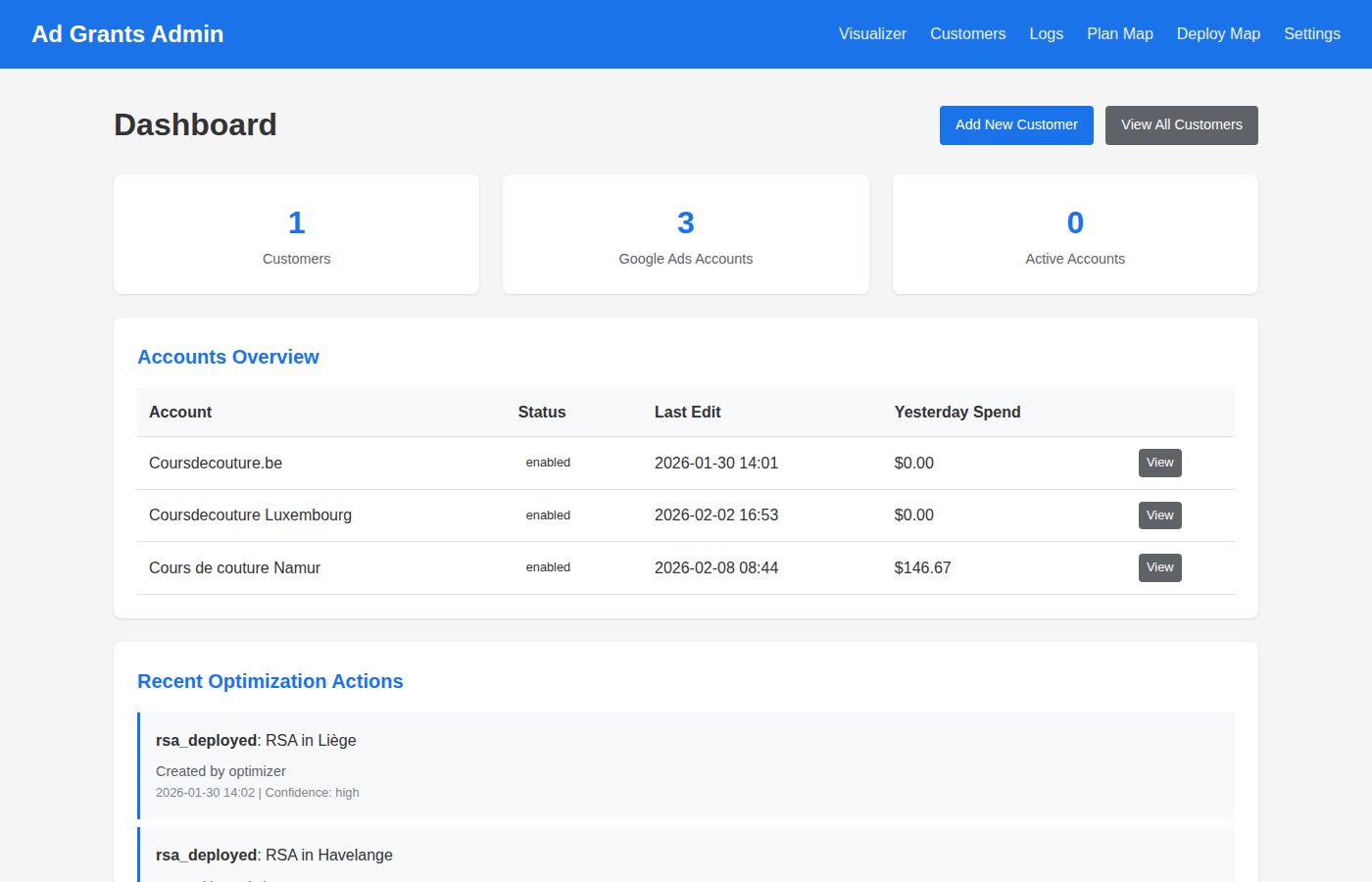Click the Last Edit column header
1372x882 pixels.
click(x=687, y=413)
